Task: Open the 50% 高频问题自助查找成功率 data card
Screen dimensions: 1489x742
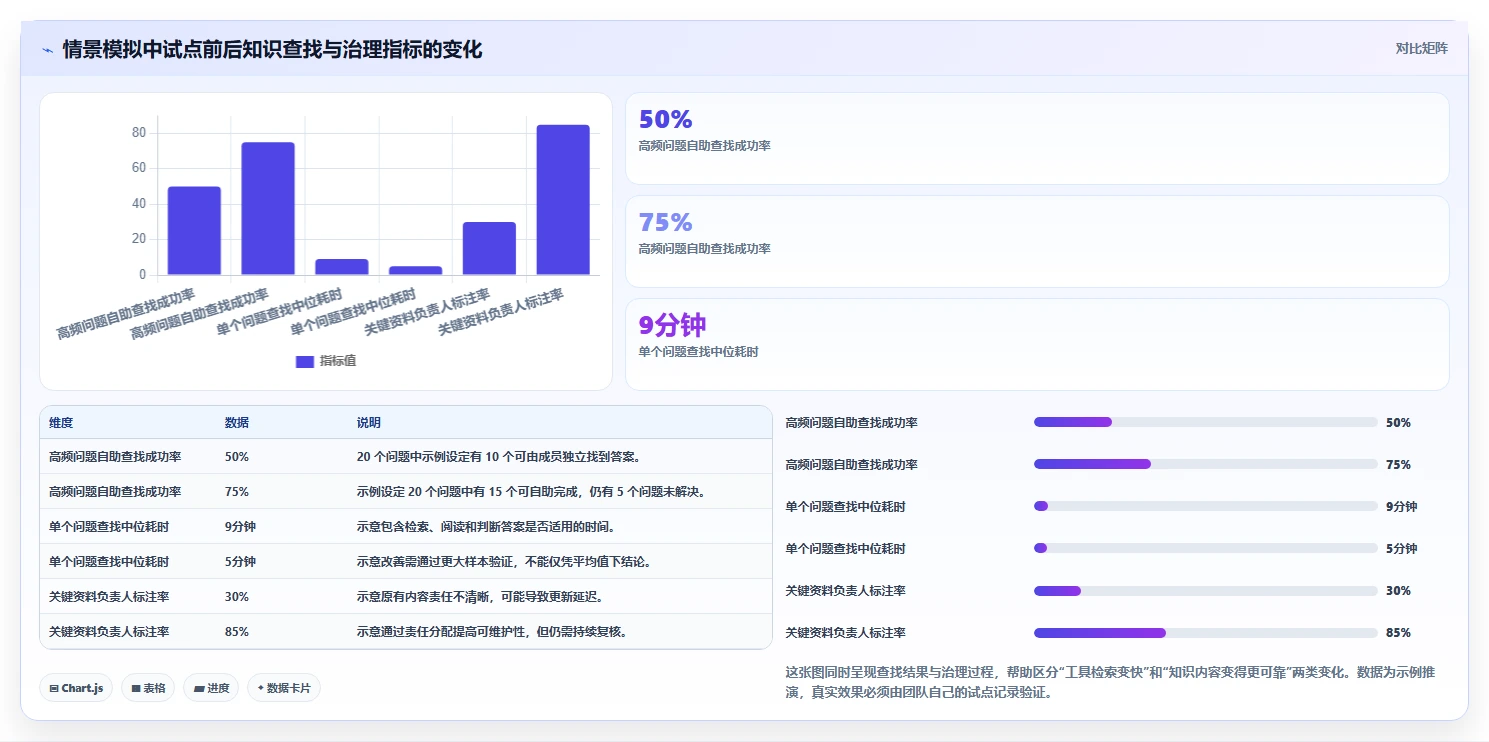Action: pyautogui.click(x=1037, y=139)
